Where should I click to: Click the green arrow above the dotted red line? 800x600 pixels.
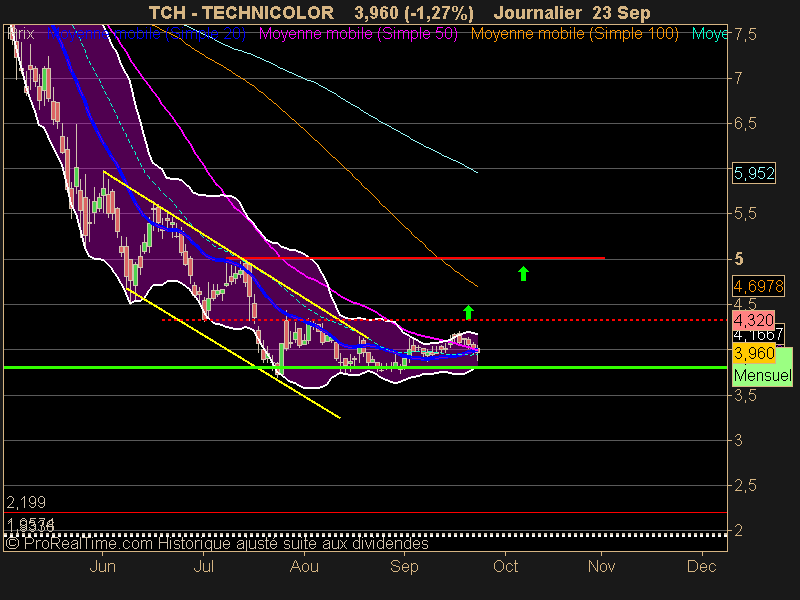pos(468,312)
